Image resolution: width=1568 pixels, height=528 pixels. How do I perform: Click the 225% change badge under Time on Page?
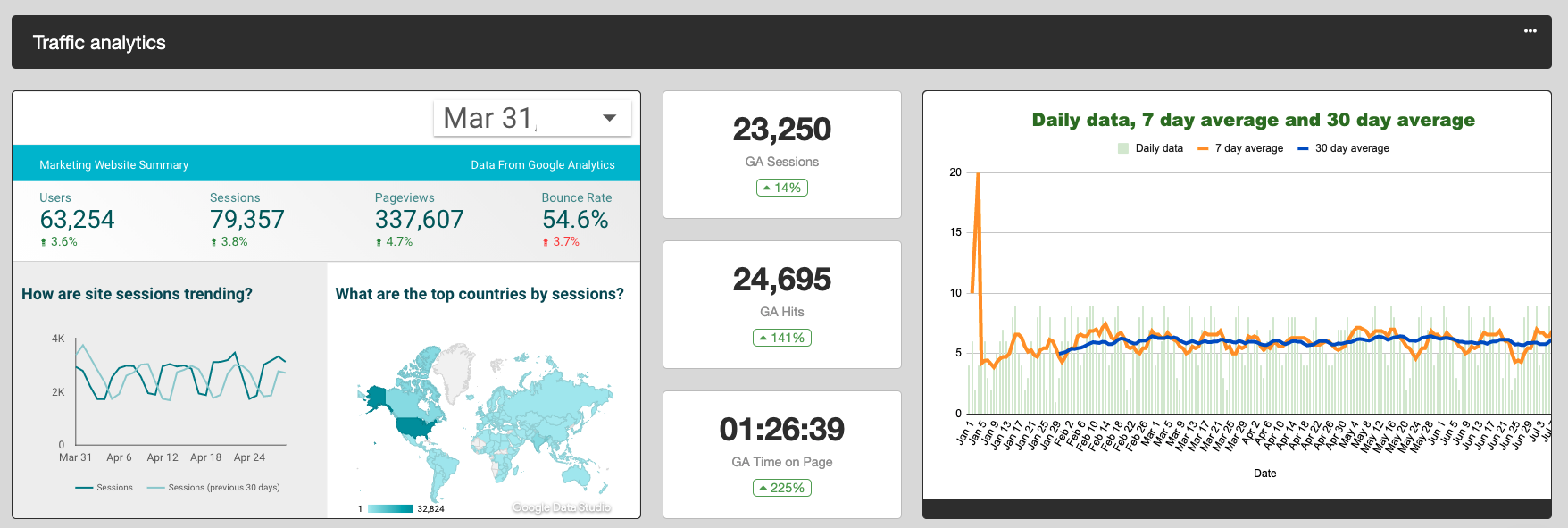[782, 488]
